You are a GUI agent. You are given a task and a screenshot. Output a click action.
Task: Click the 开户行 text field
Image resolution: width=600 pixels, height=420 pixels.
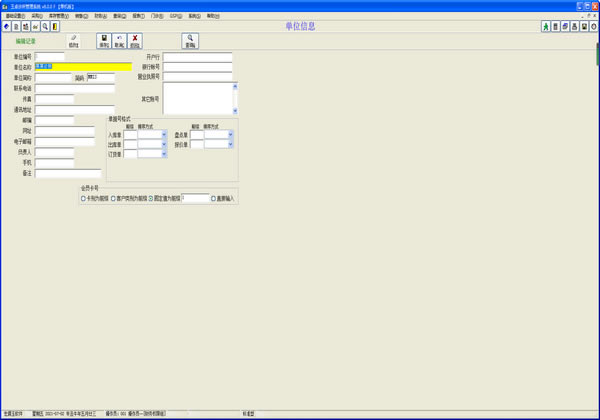[197, 57]
